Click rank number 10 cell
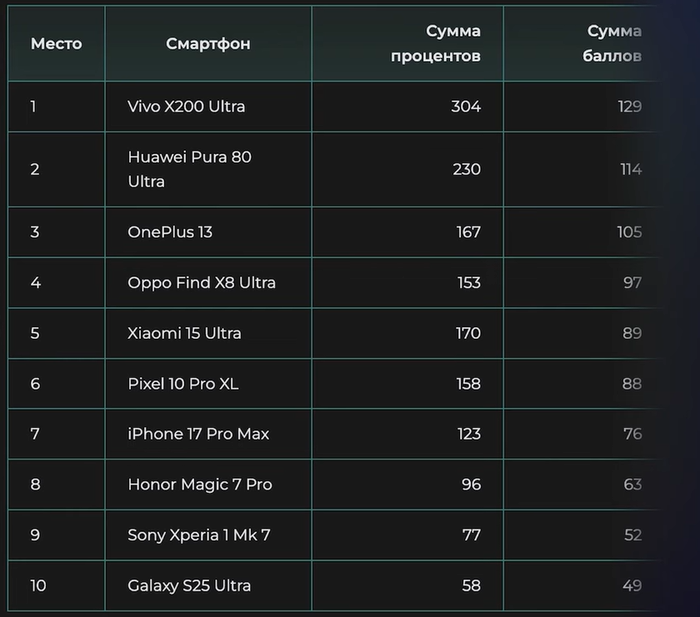This screenshot has height=617, width=700. click(38, 585)
